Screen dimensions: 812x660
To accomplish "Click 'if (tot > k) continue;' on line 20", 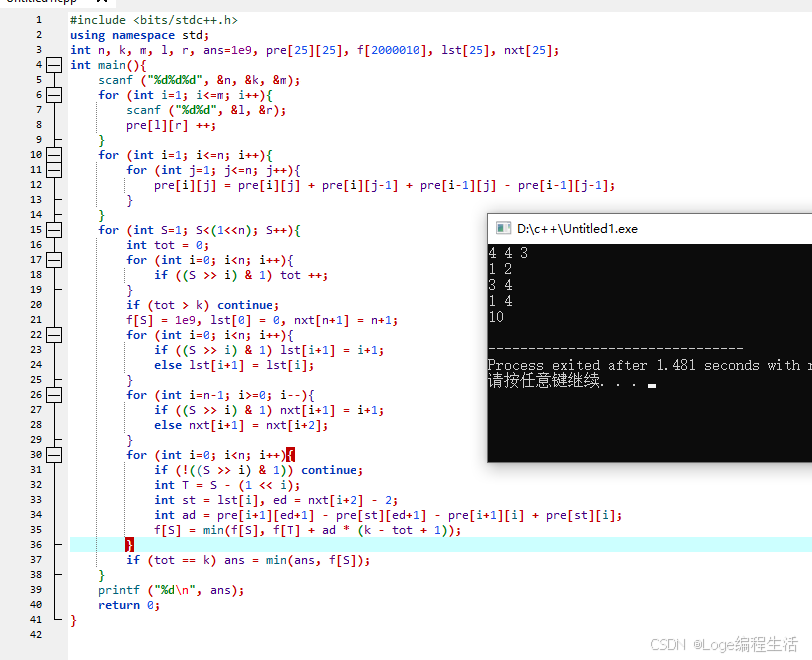I will (202, 305).
